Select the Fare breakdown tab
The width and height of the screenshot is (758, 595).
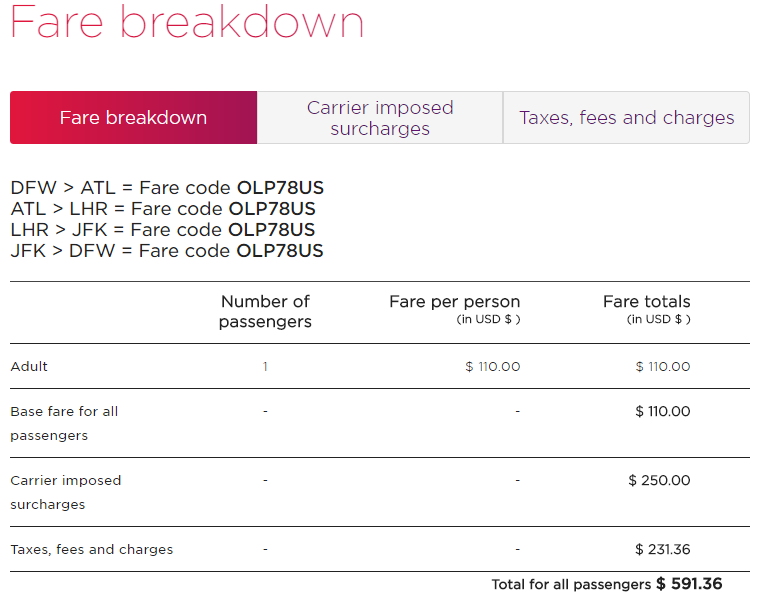tap(133, 117)
